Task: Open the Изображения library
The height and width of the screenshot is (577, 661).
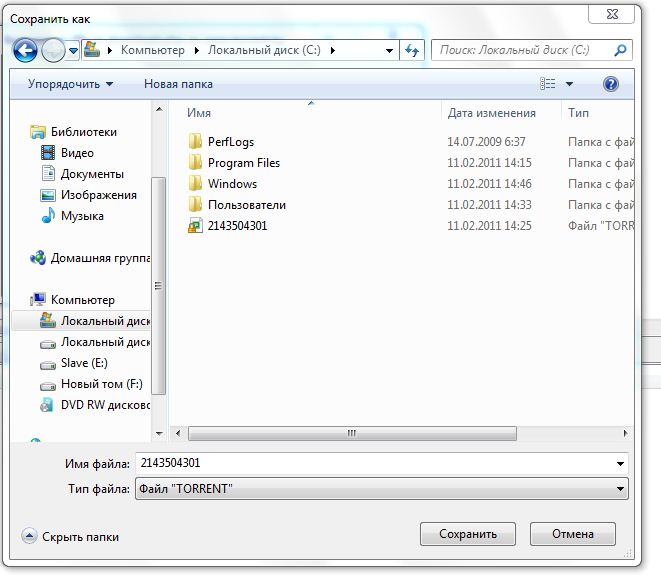Action: click(99, 195)
